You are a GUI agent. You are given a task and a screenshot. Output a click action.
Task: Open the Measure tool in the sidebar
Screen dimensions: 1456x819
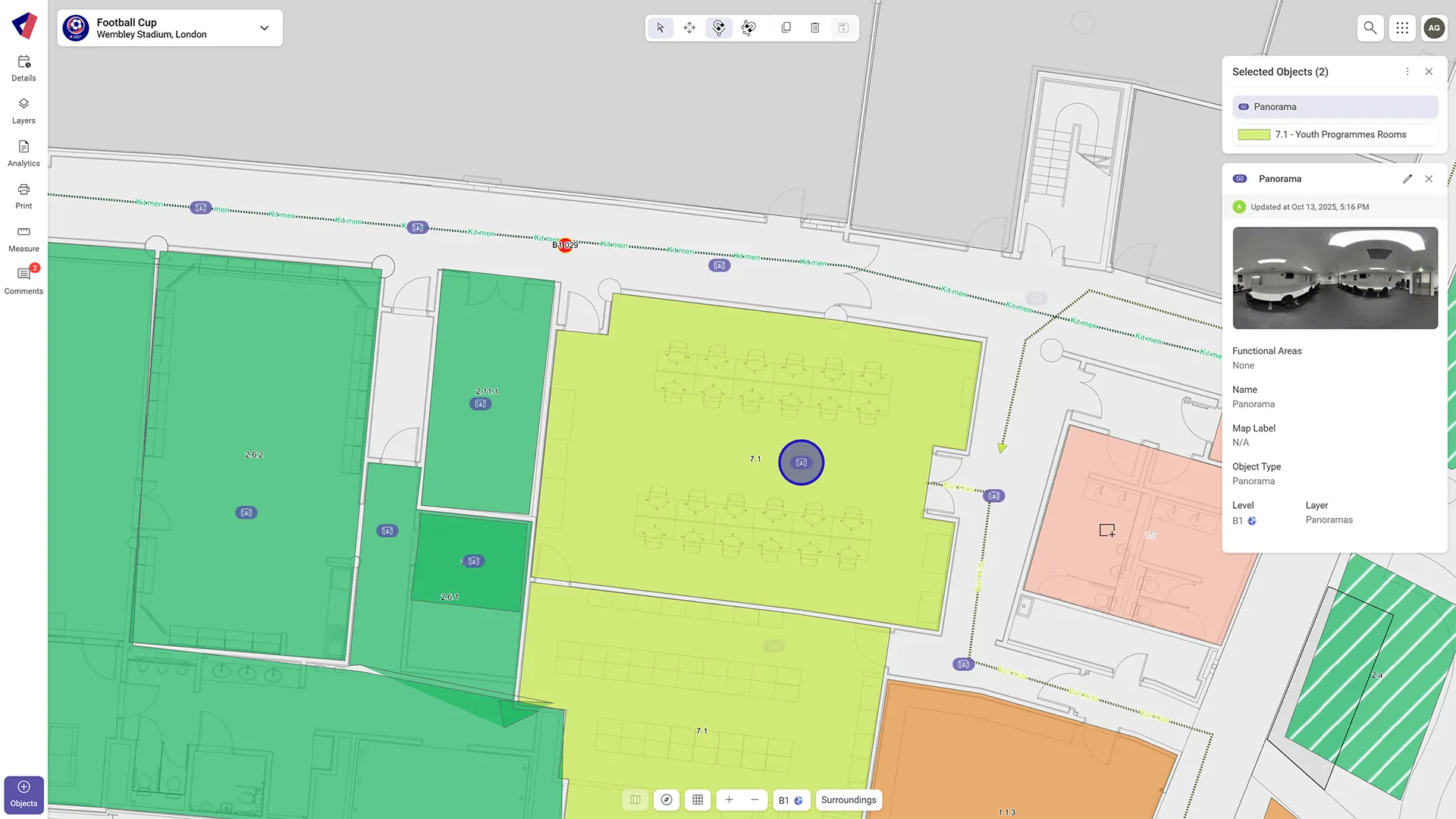pos(24,237)
